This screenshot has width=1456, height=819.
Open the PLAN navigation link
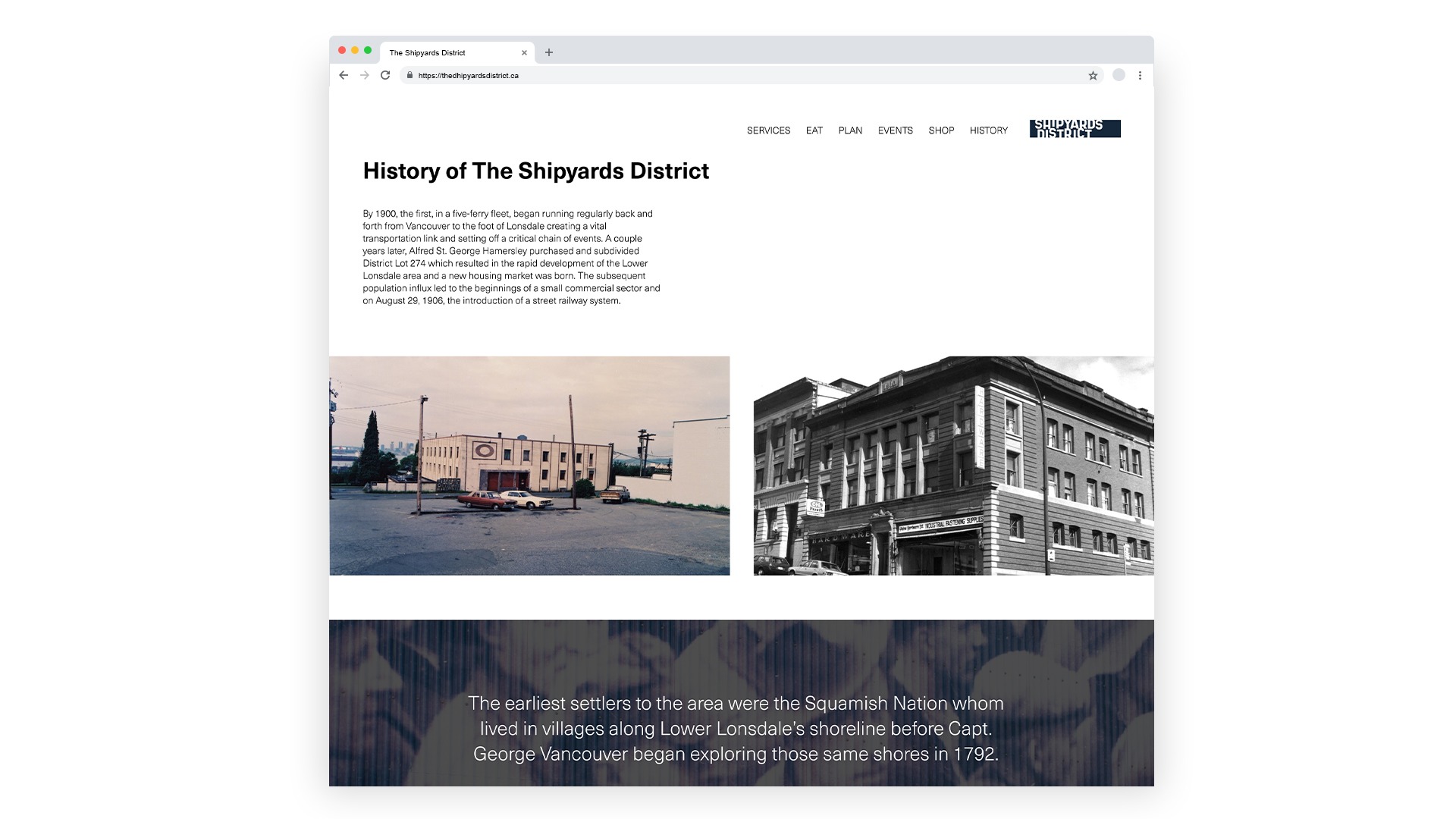(x=850, y=130)
